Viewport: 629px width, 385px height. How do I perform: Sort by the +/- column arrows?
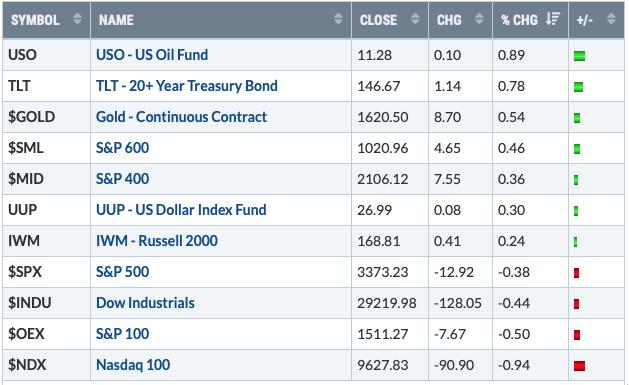[611, 18]
